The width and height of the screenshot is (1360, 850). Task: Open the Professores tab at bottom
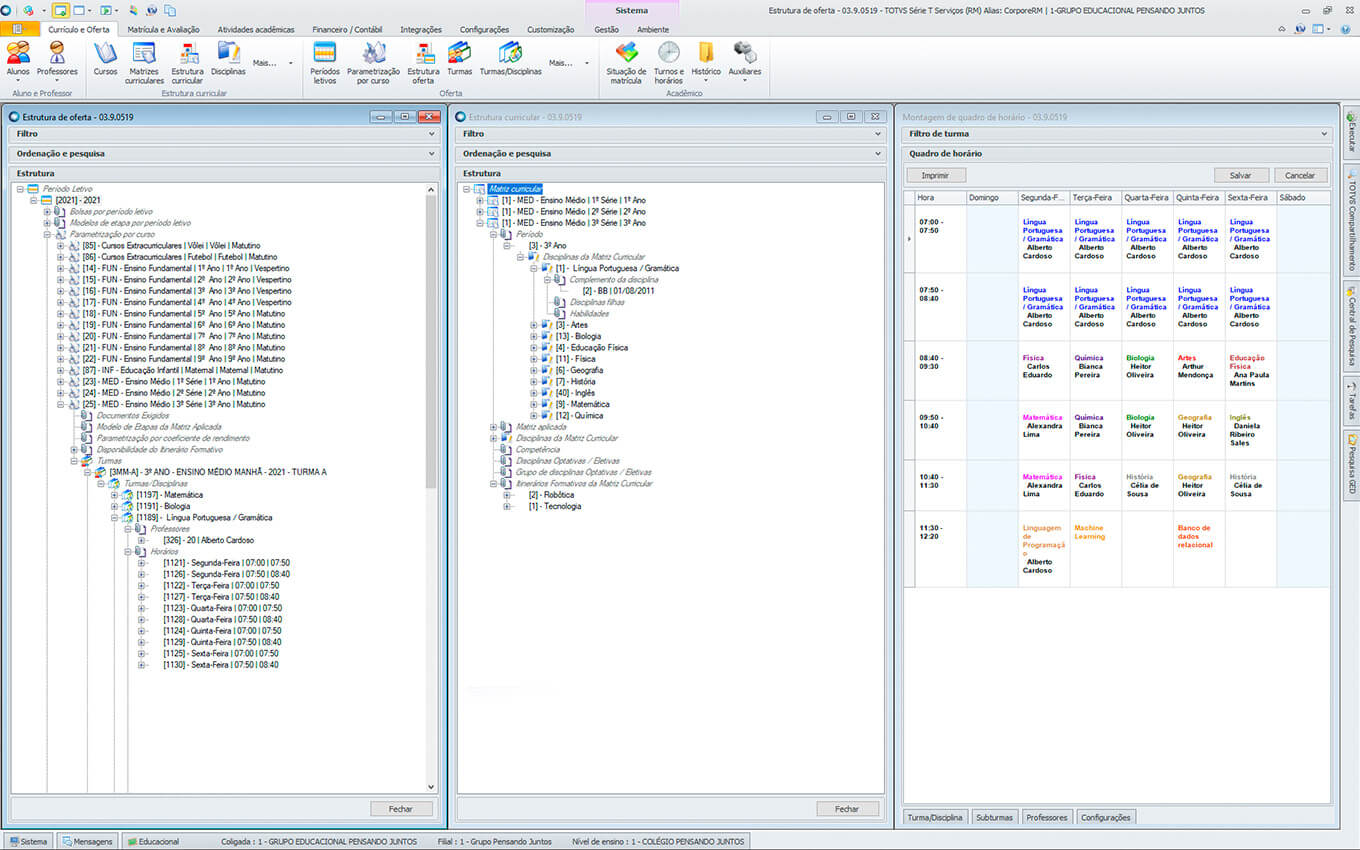tap(1046, 817)
